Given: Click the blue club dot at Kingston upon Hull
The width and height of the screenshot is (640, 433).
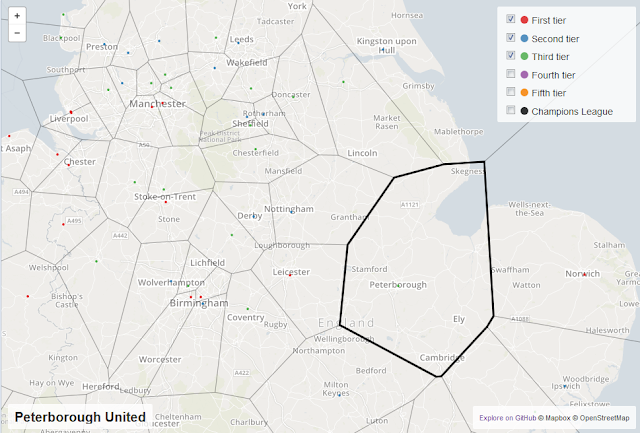Looking at the screenshot, I should coord(382,49).
